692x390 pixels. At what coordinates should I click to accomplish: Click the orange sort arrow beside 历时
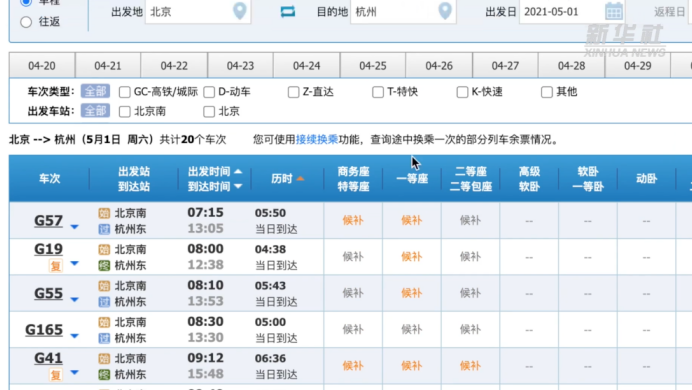[x=300, y=179]
